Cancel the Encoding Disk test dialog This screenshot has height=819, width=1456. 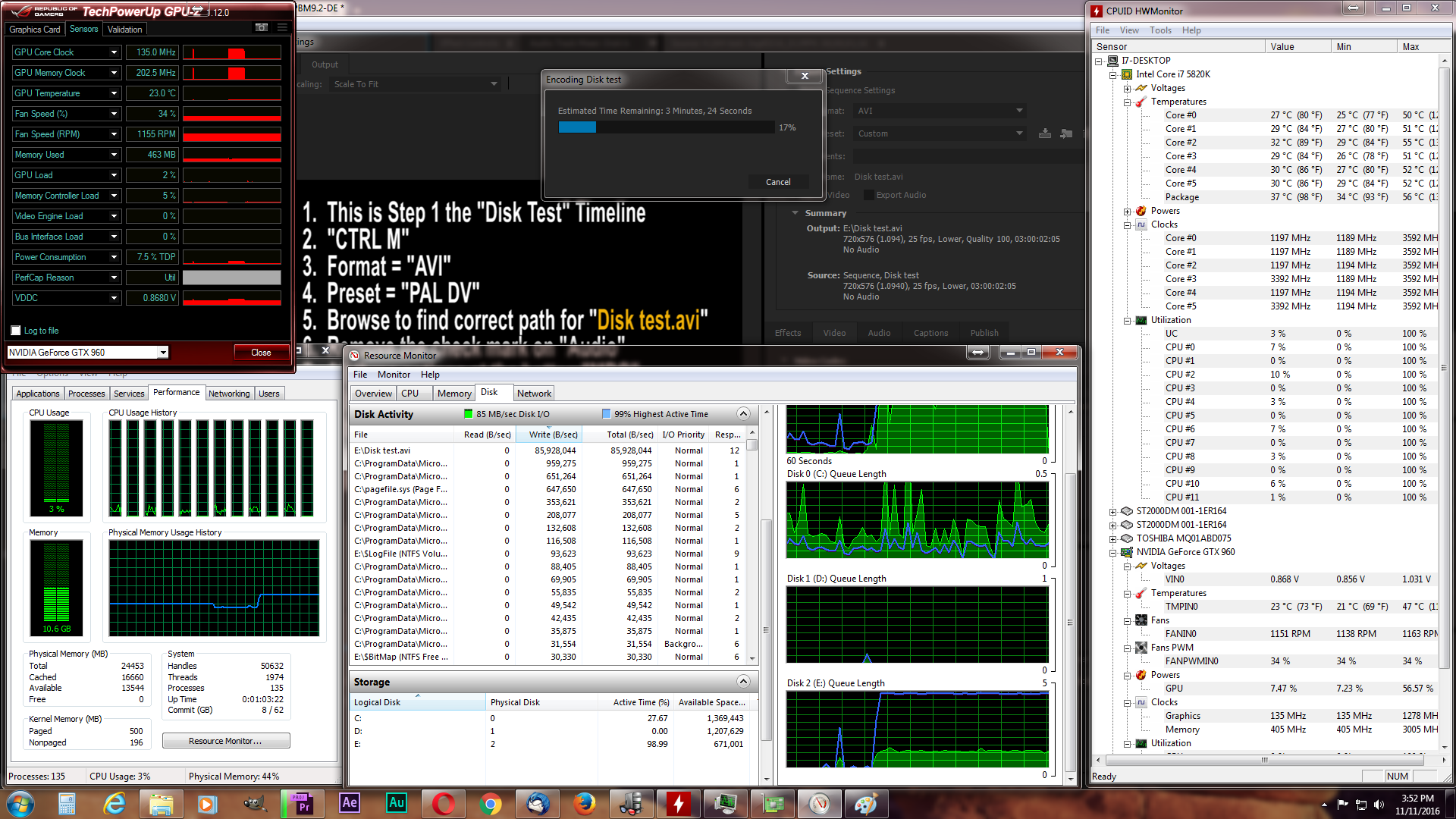coord(778,182)
